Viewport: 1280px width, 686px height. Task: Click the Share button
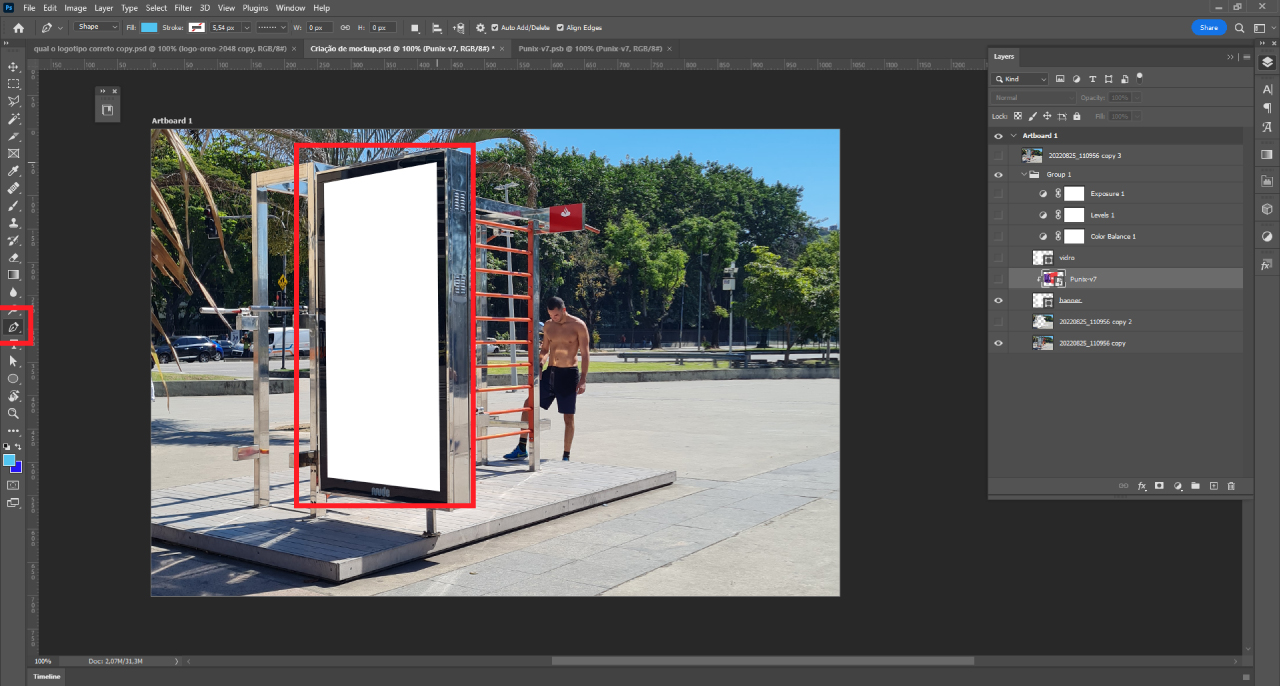click(1209, 28)
